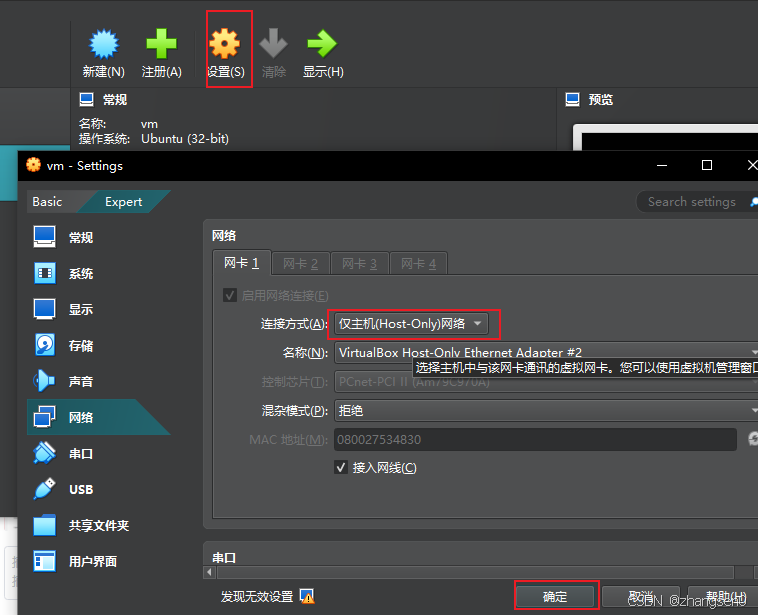Click the horizontal scrollbar left arrow
This screenshot has width=758, height=615.
pos(209,572)
